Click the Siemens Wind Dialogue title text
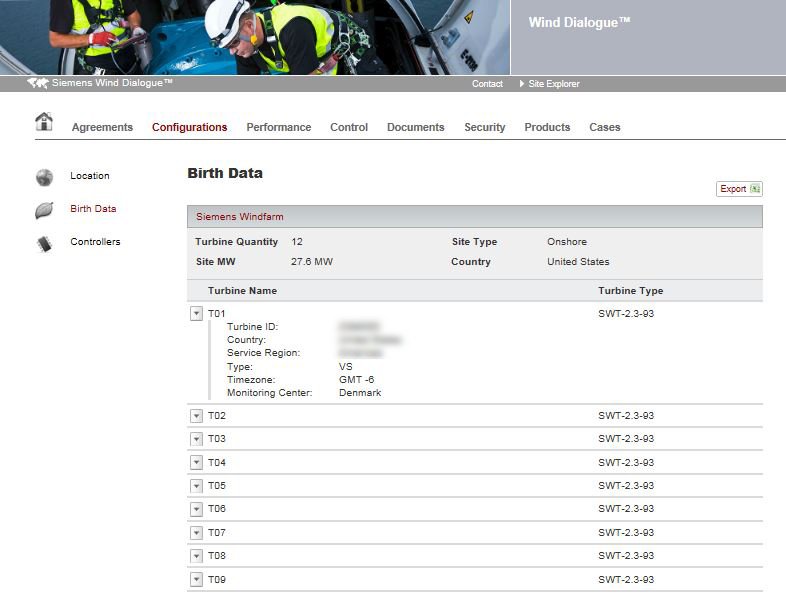Image resolution: width=786 pixels, height=596 pixels. pos(112,83)
